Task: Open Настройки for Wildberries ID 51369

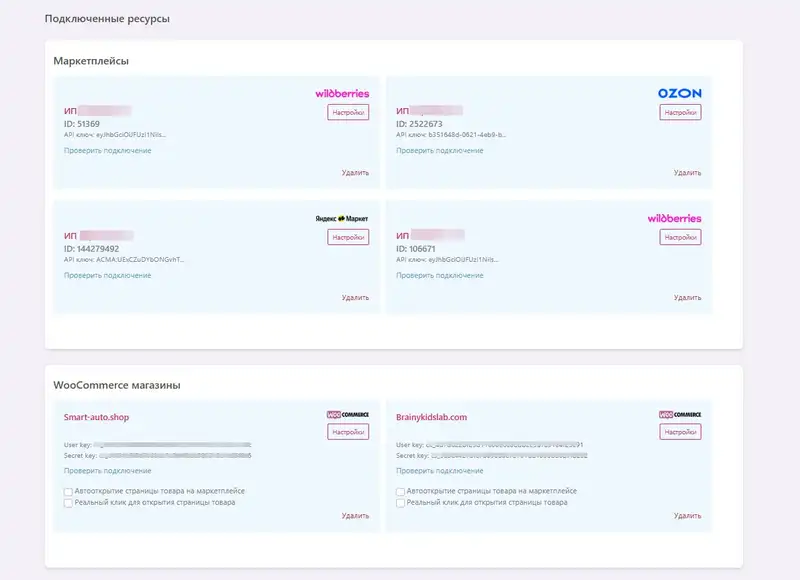Action: [x=348, y=112]
